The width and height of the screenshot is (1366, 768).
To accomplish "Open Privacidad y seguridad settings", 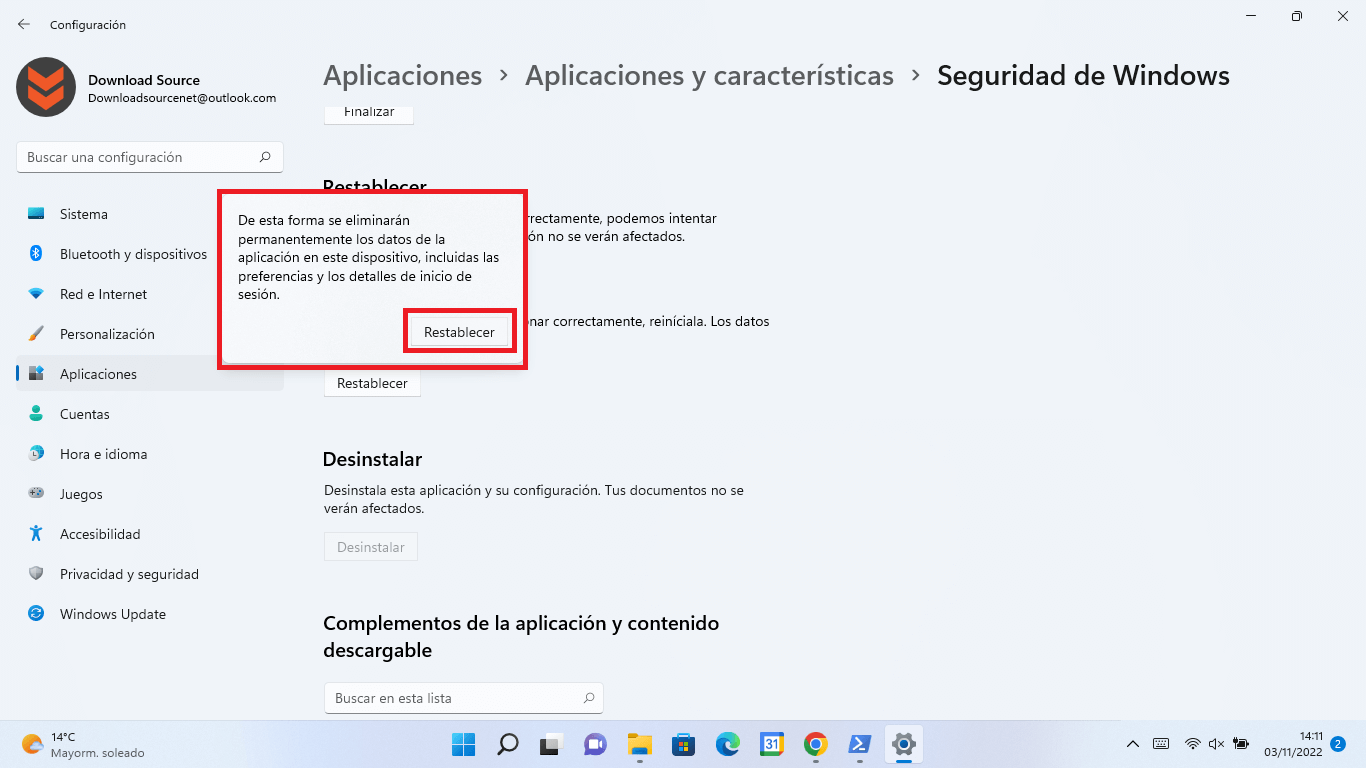I will (x=150, y=574).
